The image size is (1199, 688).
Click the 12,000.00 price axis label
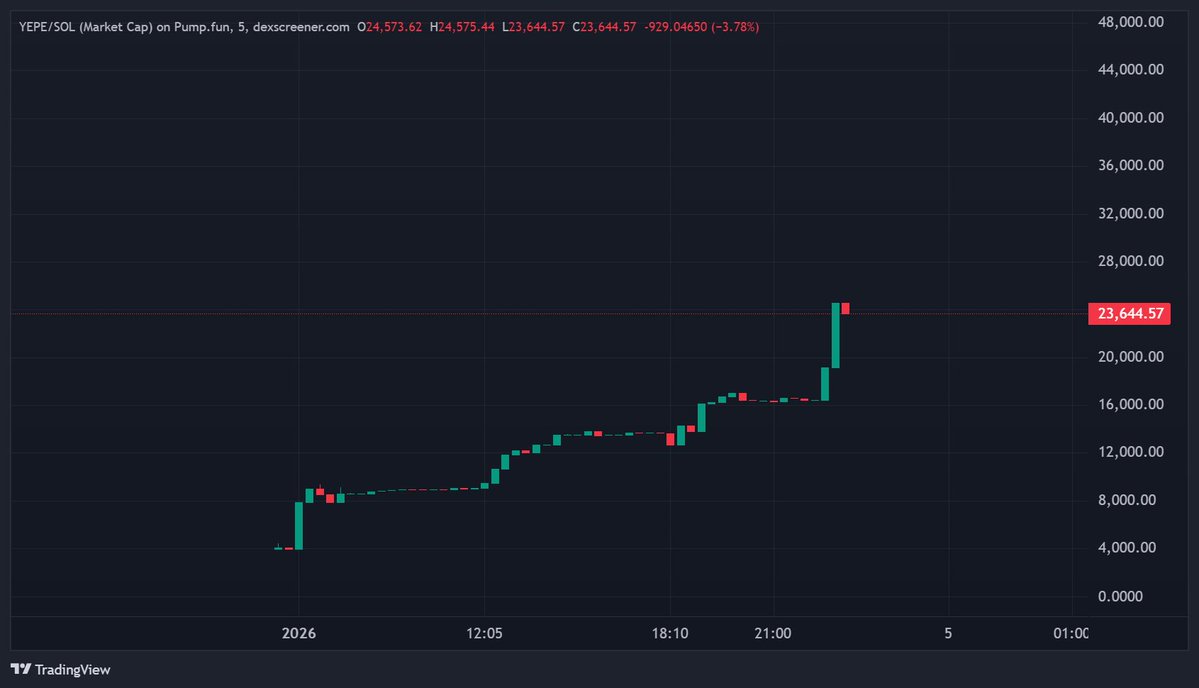(x=1130, y=452)
